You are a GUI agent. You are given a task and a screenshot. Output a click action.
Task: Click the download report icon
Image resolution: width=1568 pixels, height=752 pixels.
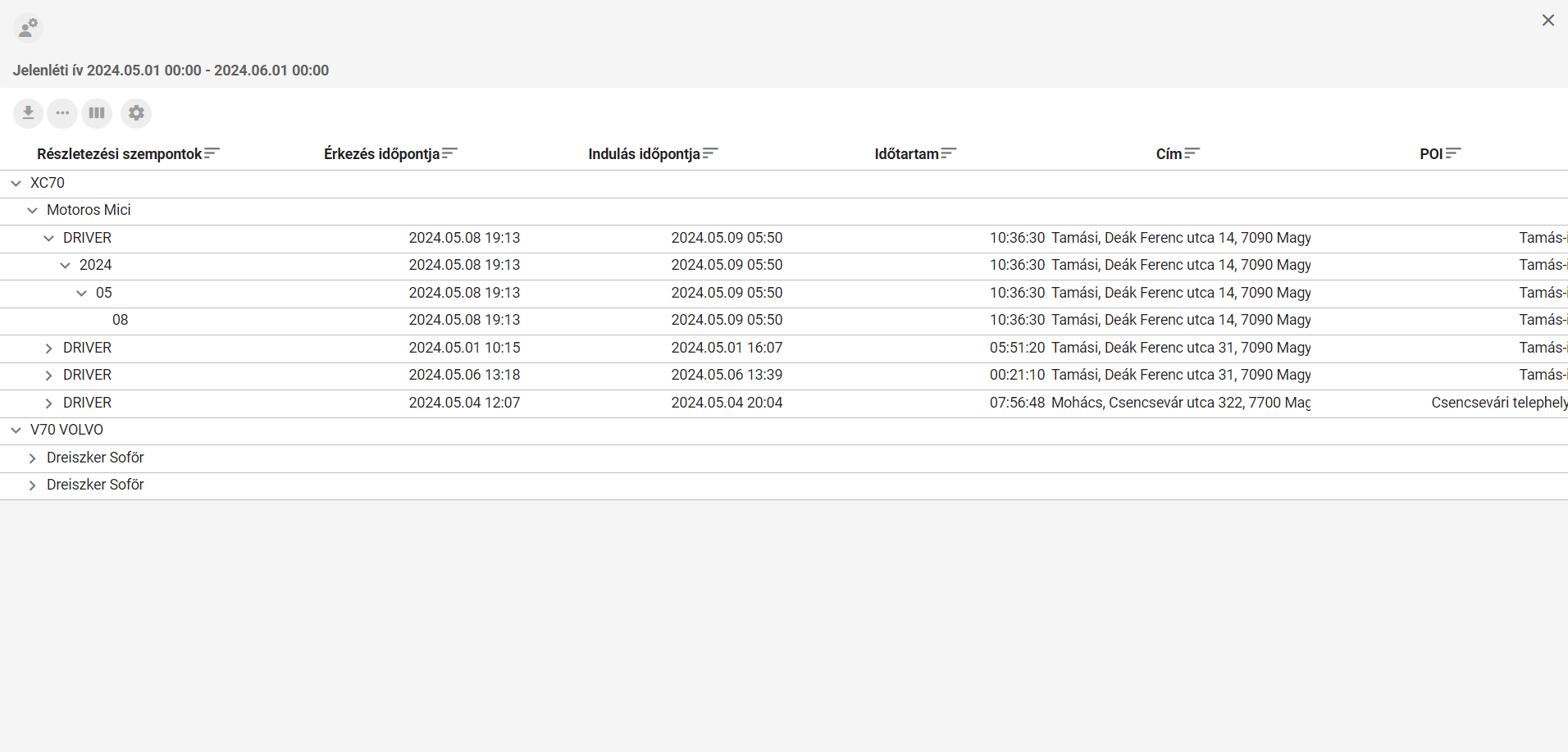tap(28, 113)
